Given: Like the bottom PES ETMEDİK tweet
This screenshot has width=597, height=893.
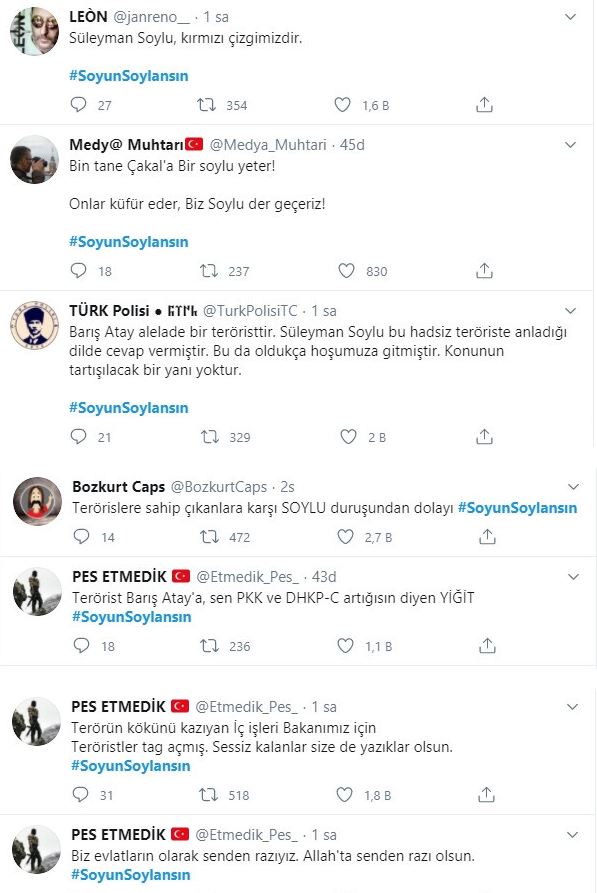Looking at the screenshot, I should coord(348,796).
